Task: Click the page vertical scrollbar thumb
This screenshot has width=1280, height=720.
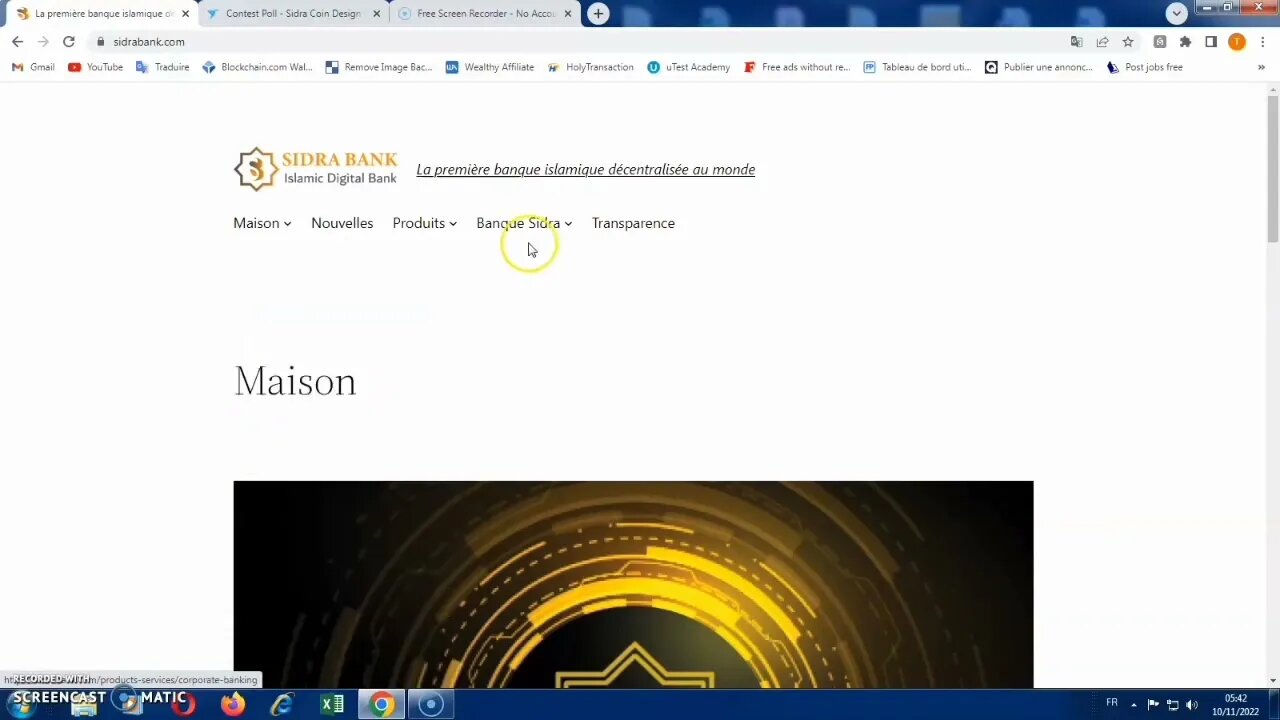Action: (1272, 168)
